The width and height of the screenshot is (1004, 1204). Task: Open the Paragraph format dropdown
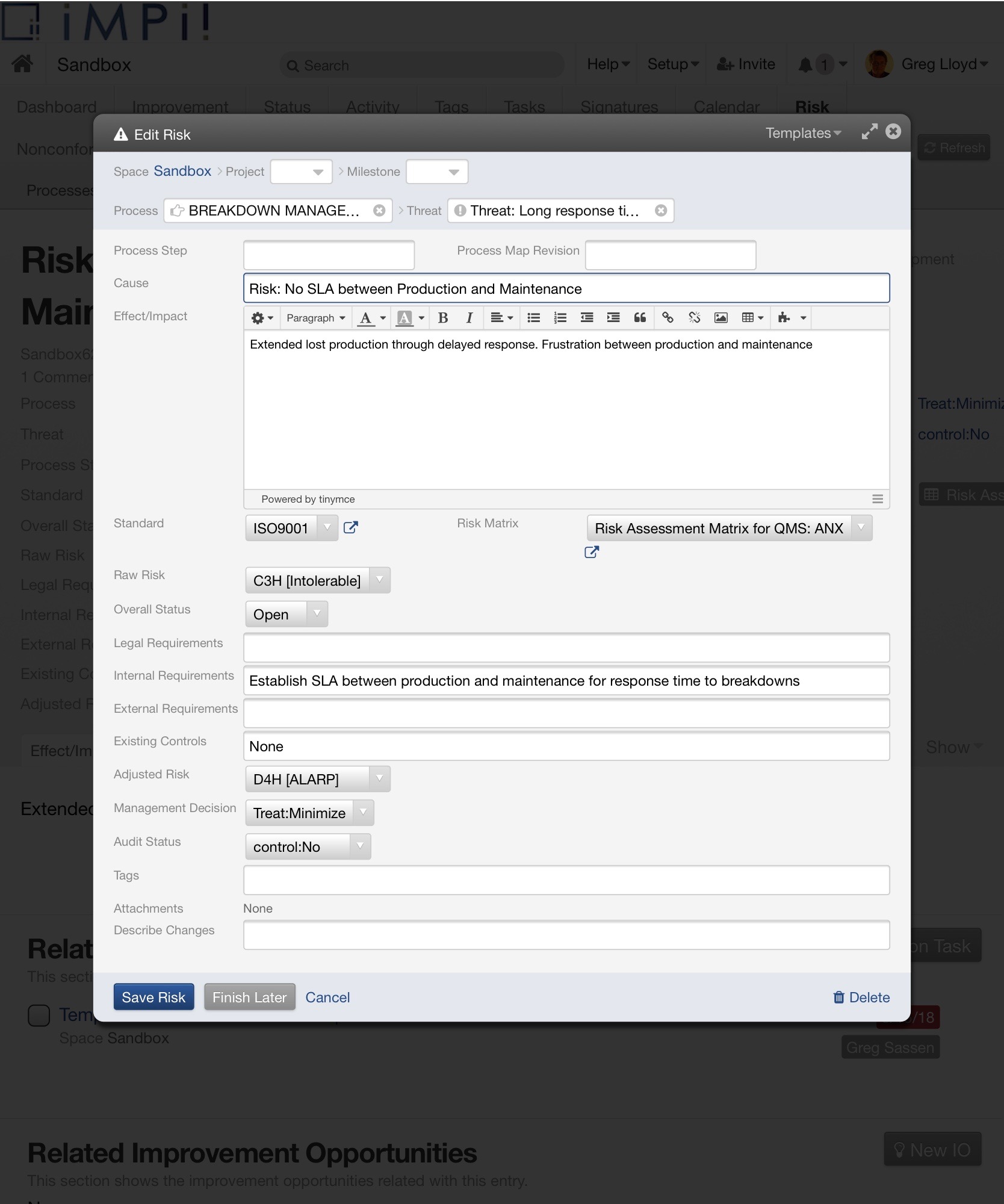pyautogui.click(x=315, y=318)
